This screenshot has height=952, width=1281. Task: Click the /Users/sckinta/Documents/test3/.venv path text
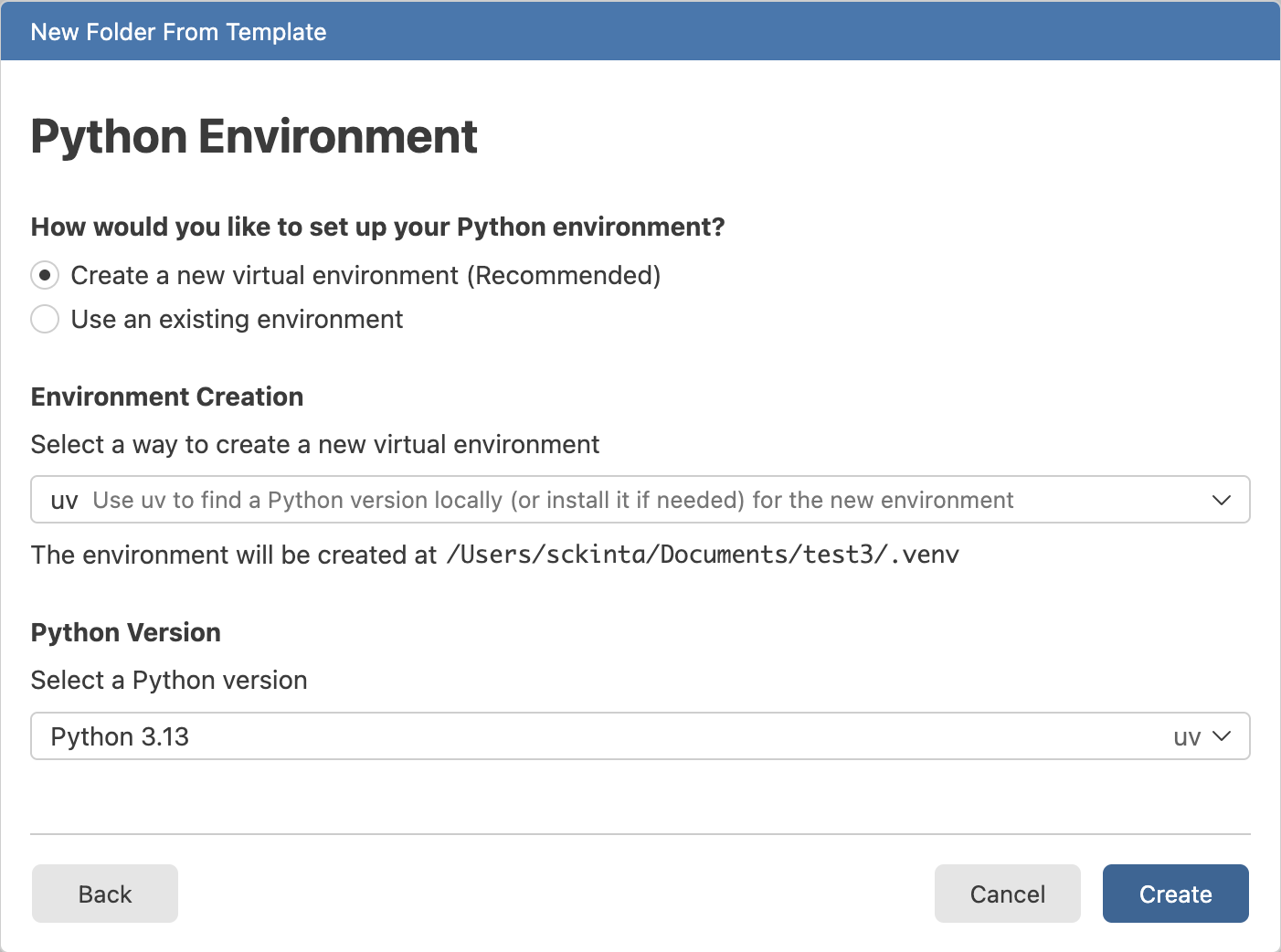(x=702, y=555)
